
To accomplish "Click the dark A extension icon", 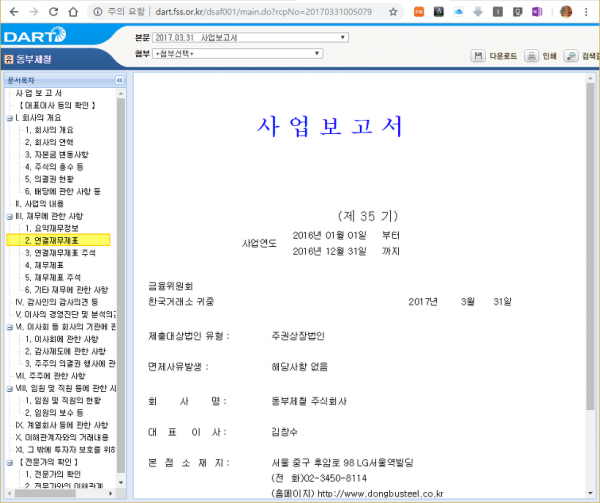I will click(439, 12).
